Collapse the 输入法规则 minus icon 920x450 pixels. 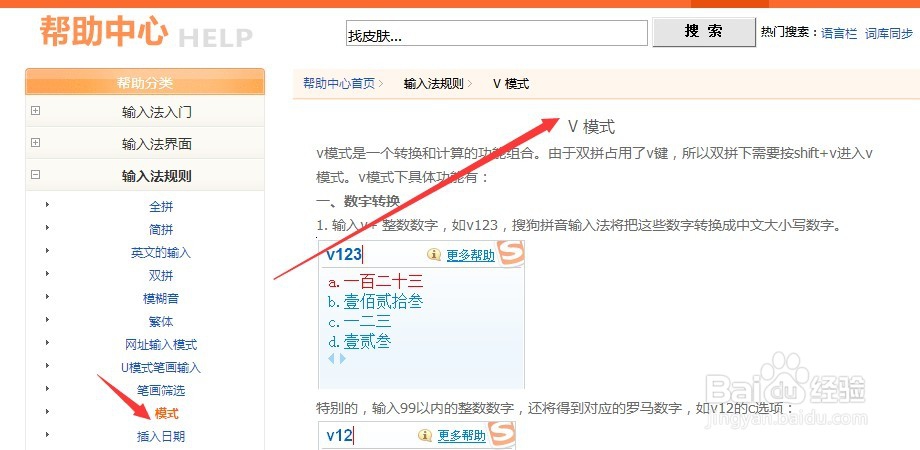(x=36, y=174)
